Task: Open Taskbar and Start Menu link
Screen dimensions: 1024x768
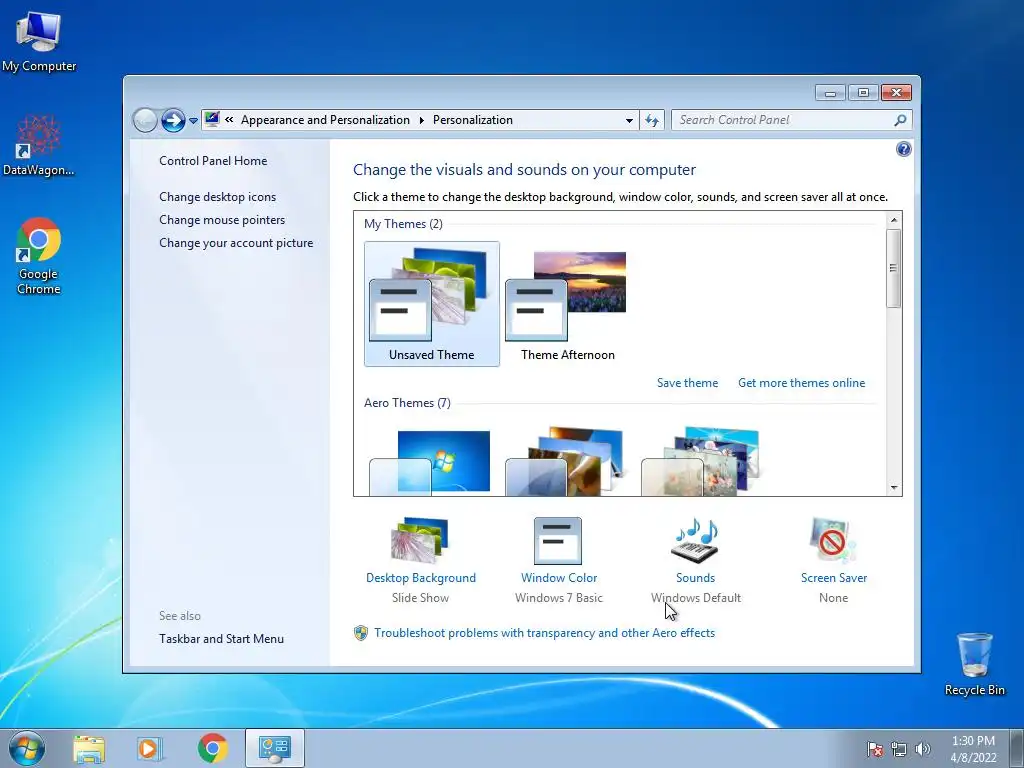Action: point(221,639)
